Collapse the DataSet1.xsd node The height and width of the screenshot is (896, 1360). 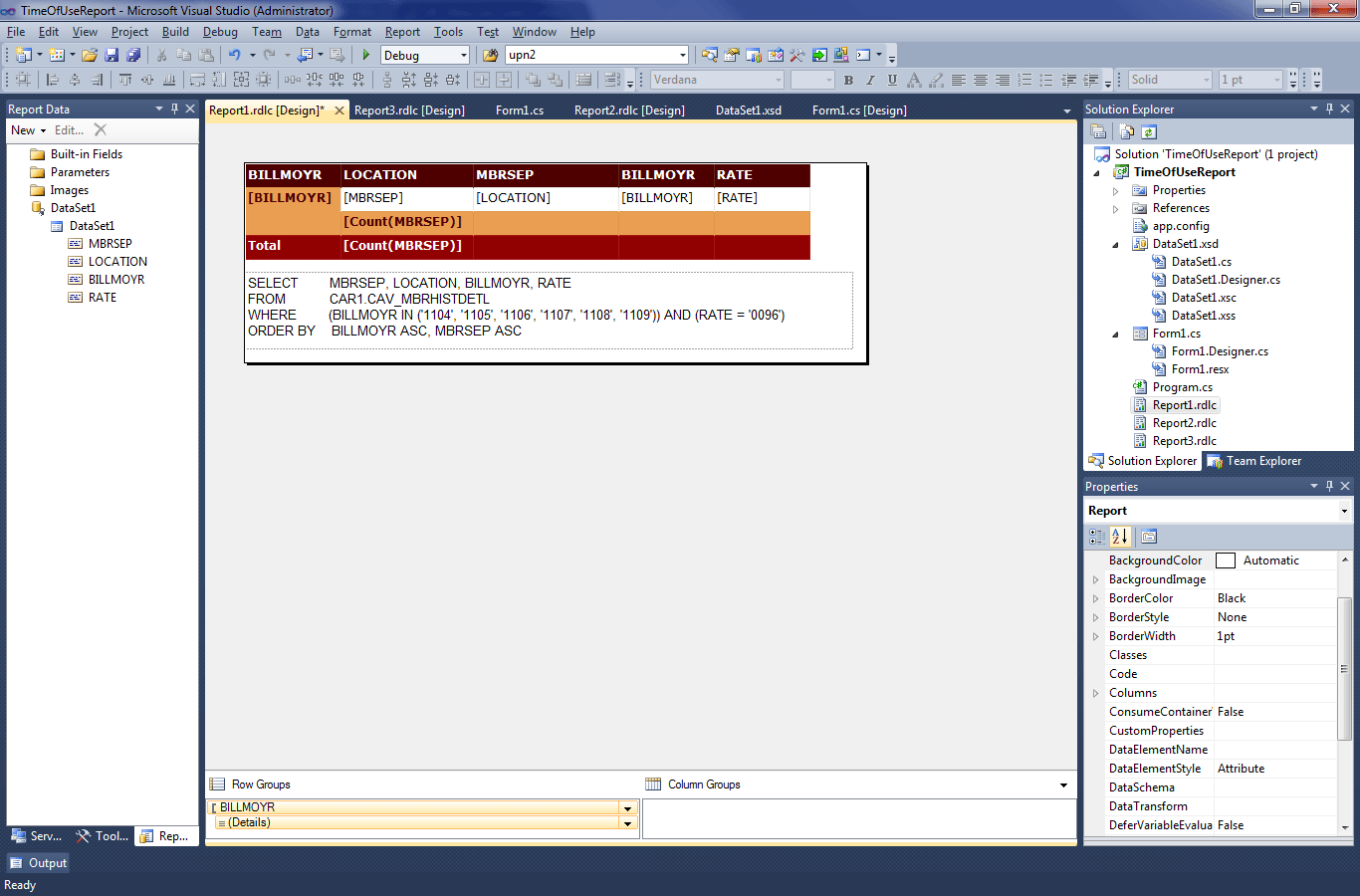(1115, 244)
